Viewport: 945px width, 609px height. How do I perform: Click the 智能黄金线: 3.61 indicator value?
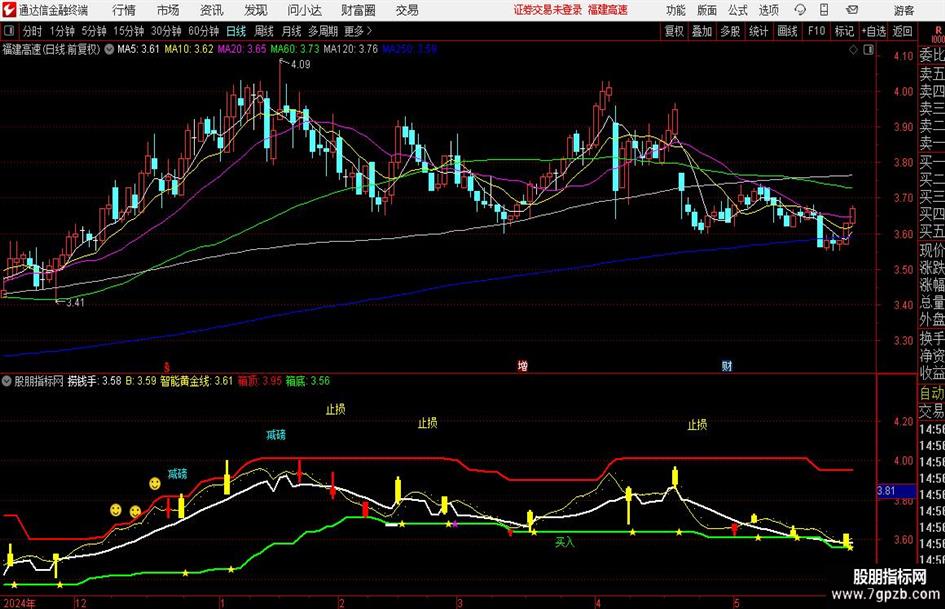pyautogui.click(x=196, y=380)
